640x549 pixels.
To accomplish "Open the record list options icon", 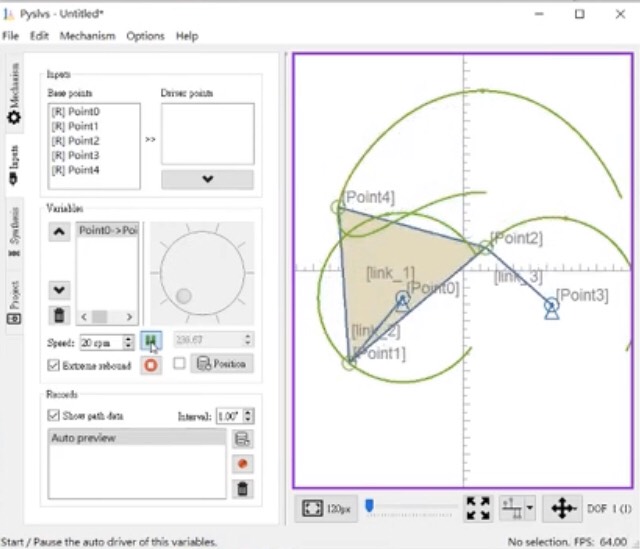I will tap(241, 439).
